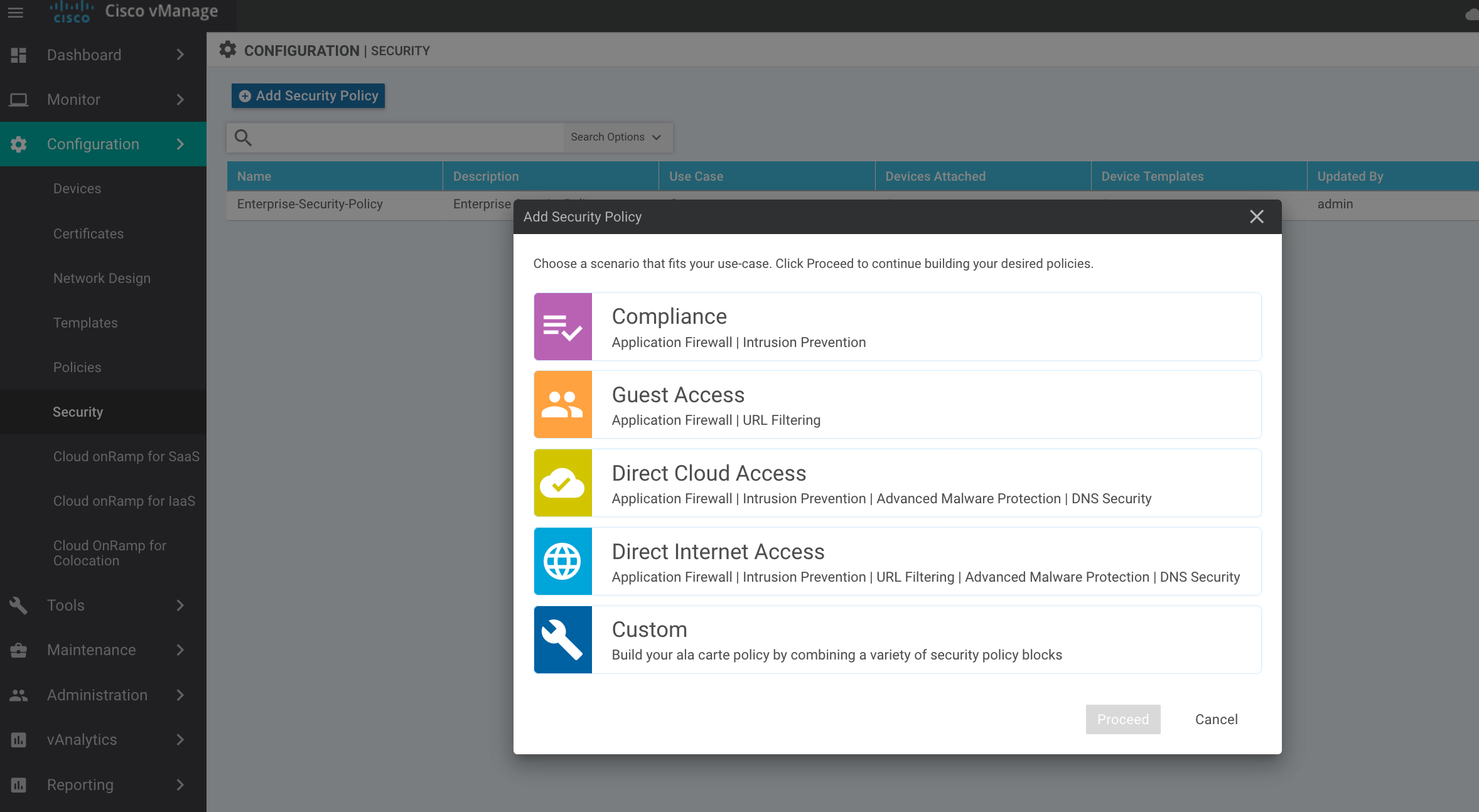This screenshot has height=812, width=1479.
Task: Open Network Design in the sidebar
Action: (x=102, y=279)
